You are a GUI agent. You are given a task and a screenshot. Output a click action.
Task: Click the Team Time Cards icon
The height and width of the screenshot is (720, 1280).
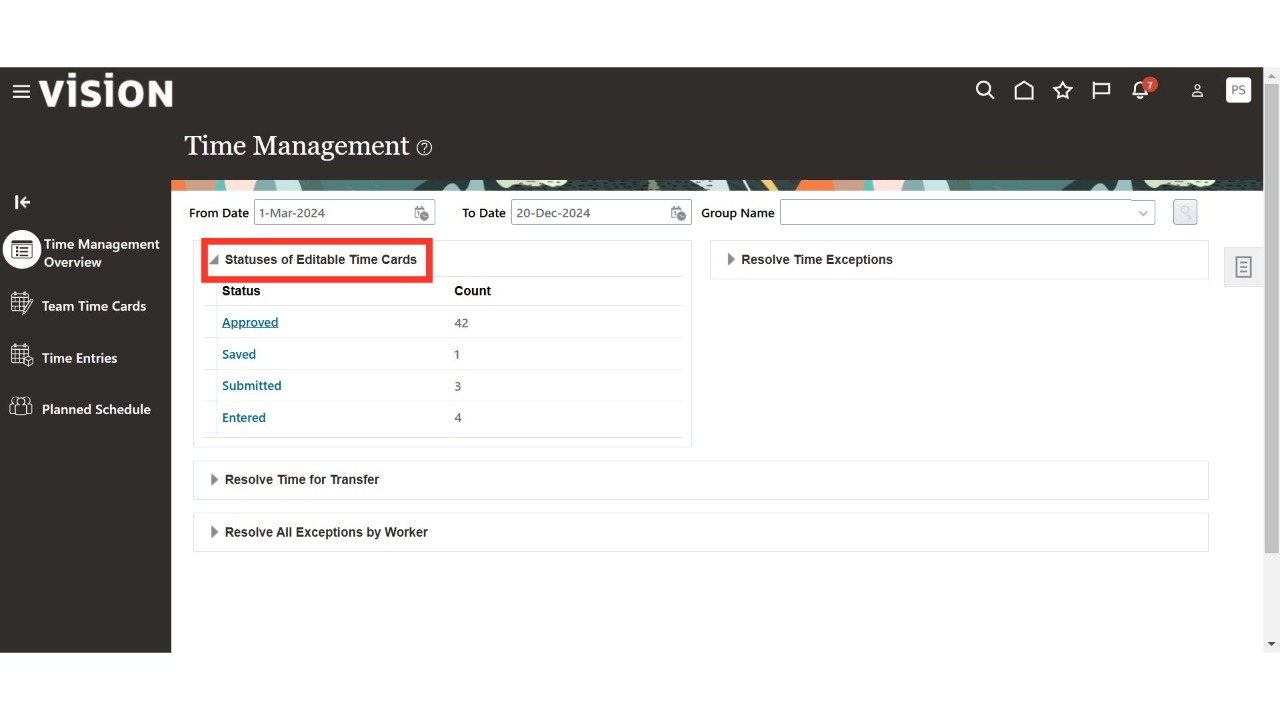21,303
